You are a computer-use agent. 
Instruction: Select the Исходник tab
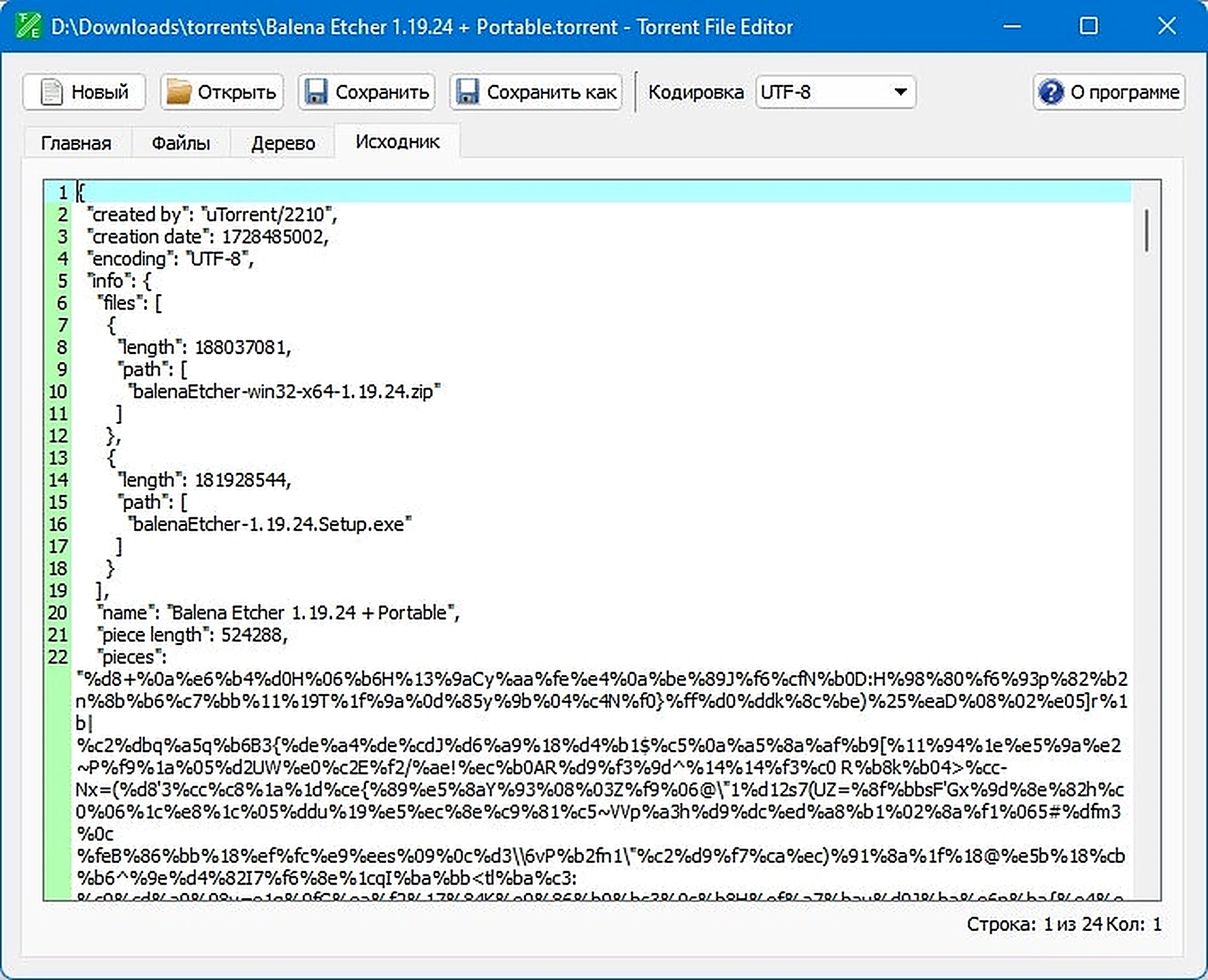click(397, 142)
